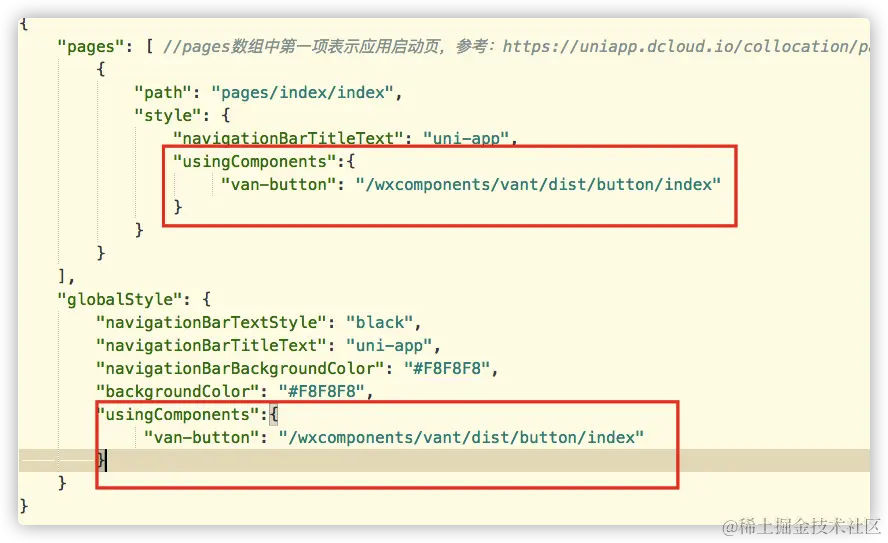Click the closing brace on the highlighted line
Image resolution: width=888 pixels, height=543 pixels.
[x=101, y=459]
